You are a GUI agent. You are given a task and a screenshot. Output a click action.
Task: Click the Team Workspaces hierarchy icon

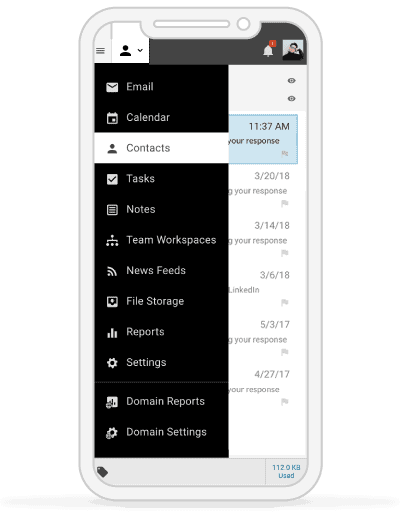112,240
